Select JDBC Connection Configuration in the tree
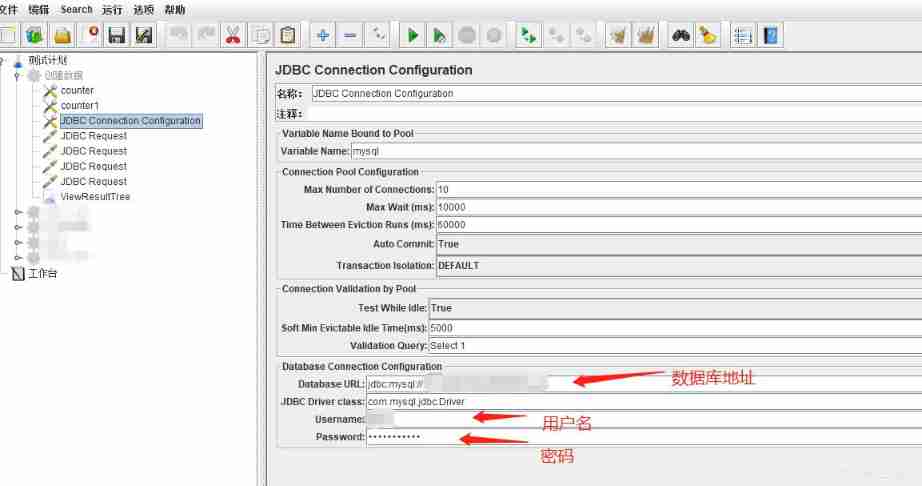The image size is (922, 486). coord(131,120)
